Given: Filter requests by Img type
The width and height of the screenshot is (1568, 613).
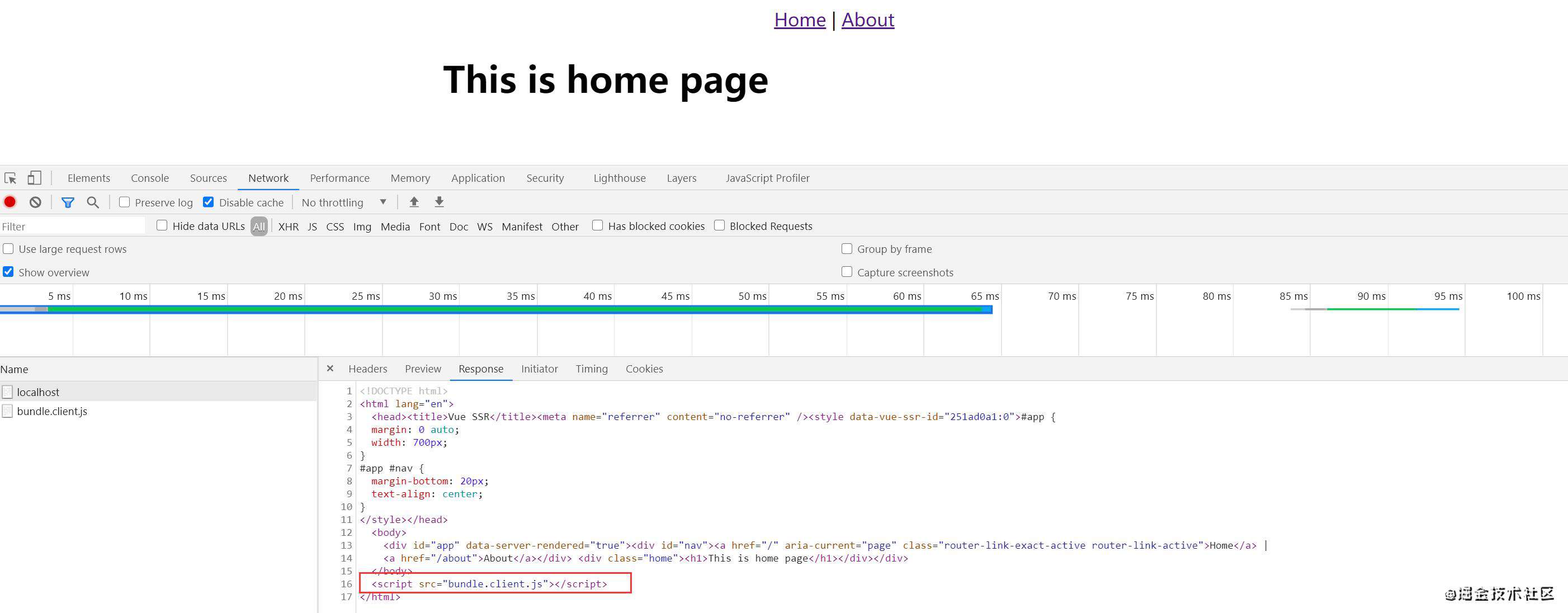Looking at the screenshot, I should 362,227.
